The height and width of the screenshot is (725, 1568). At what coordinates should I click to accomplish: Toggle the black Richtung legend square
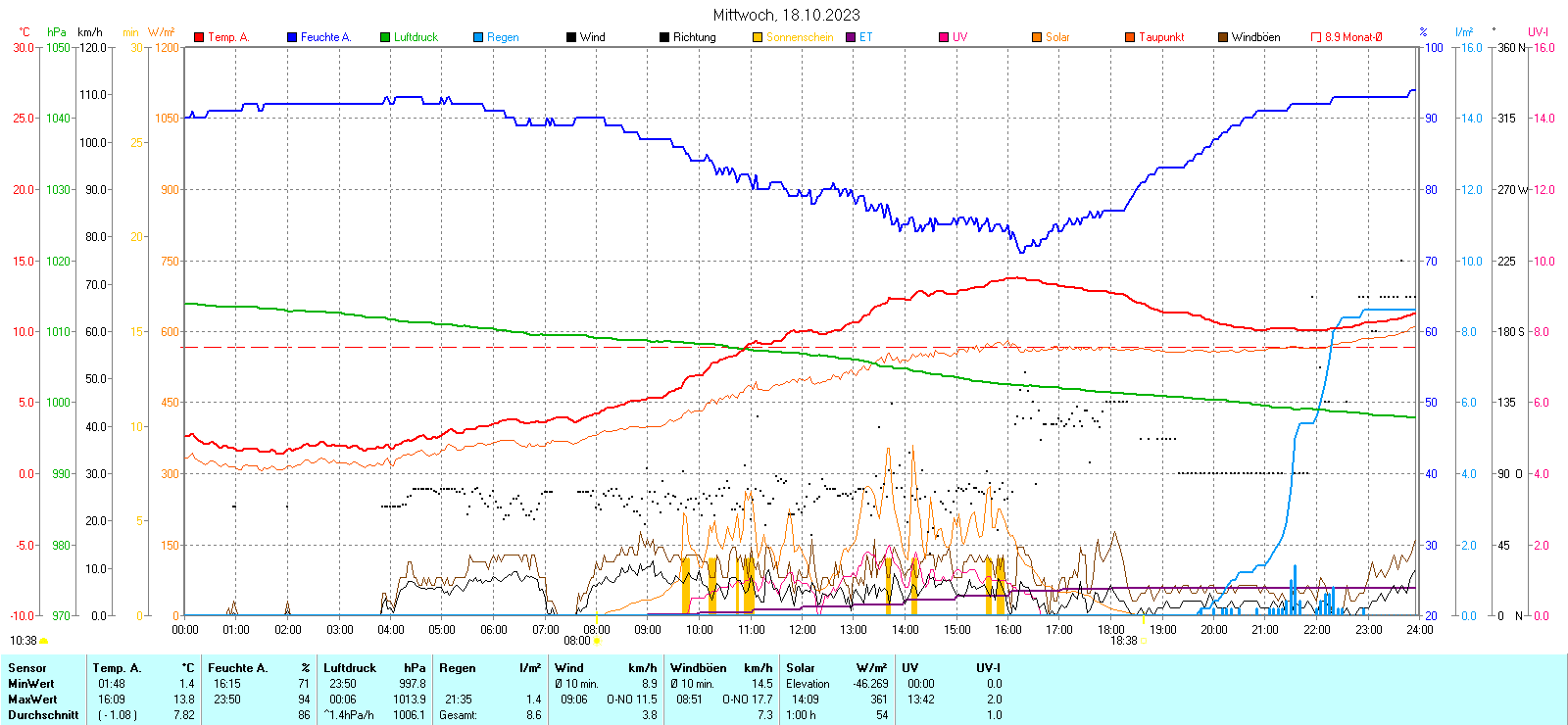point(664,37)
